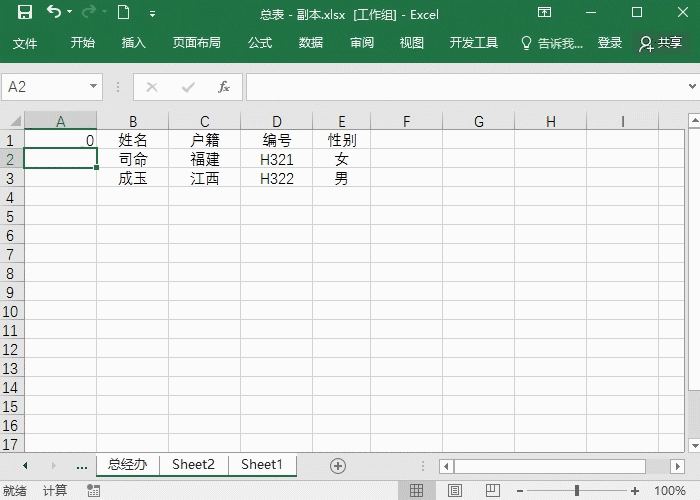The image size is (700, 500).
Task: Click the cell with 编号
Action: point(276,140)
